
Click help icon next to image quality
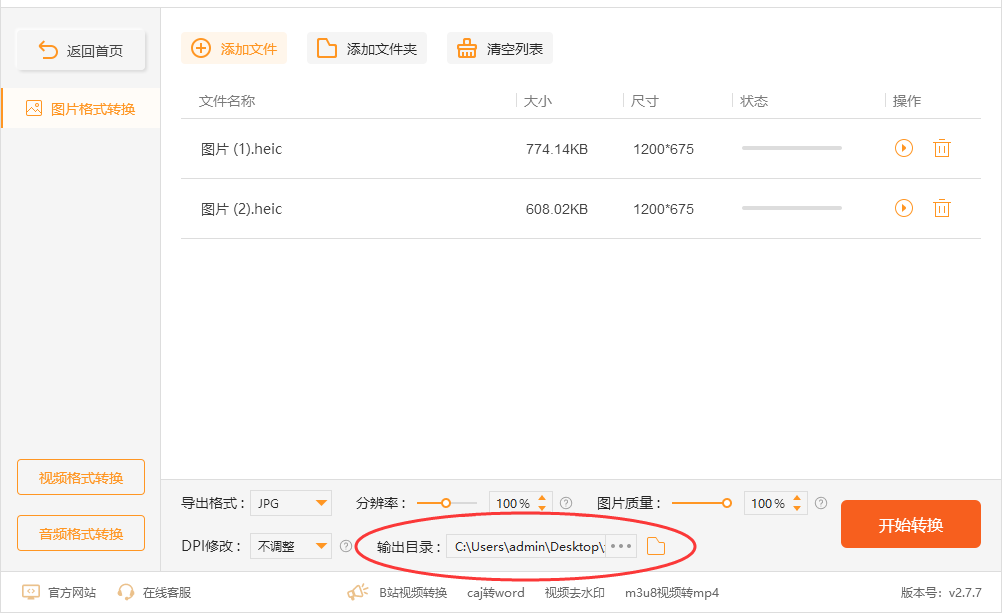821,503
